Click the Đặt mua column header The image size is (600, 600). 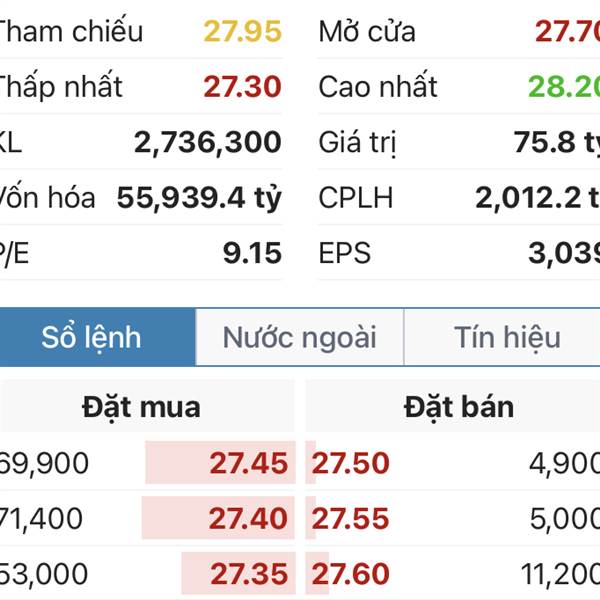coord(141,407)
